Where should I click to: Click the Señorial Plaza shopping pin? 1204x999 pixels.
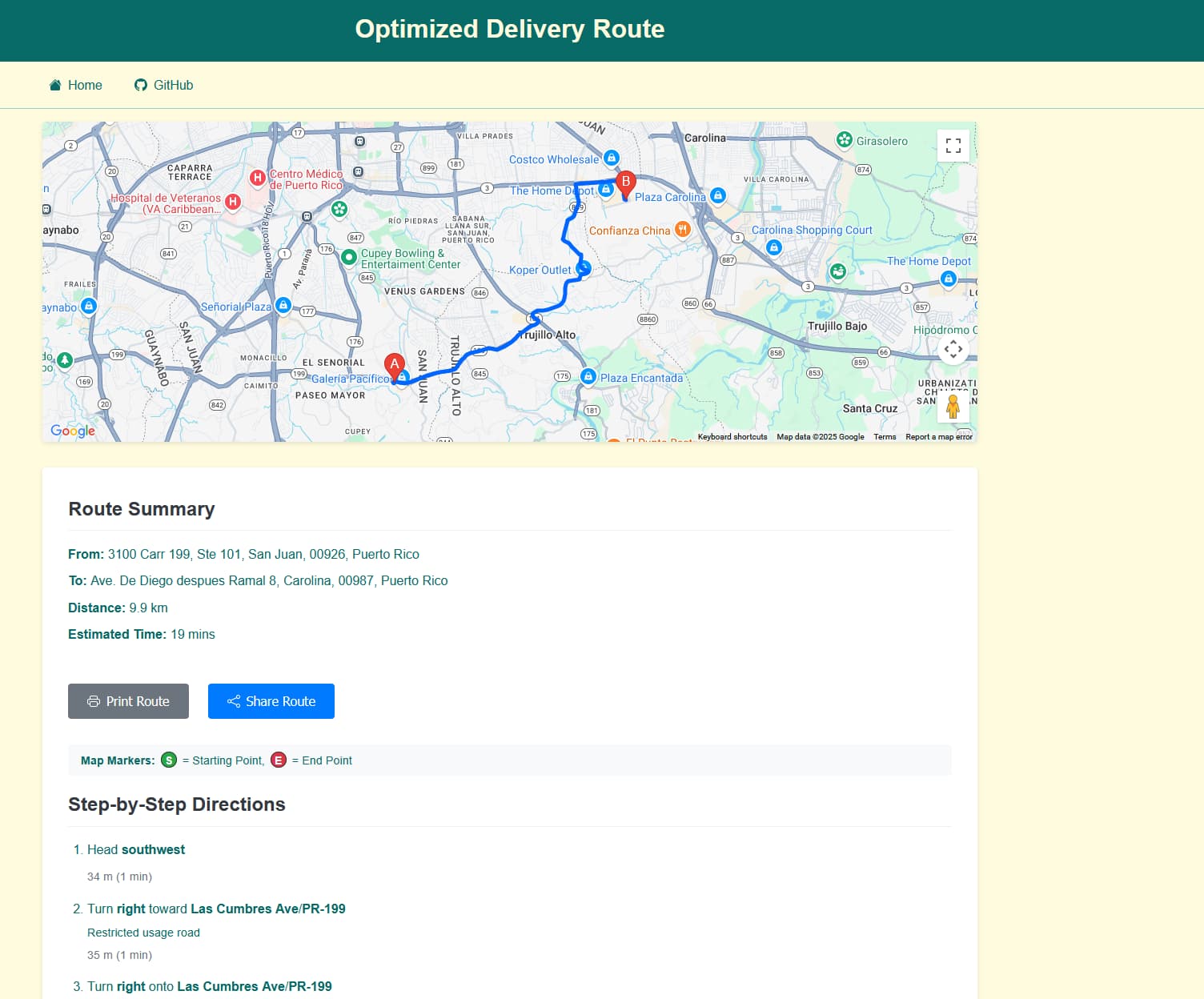283,305
